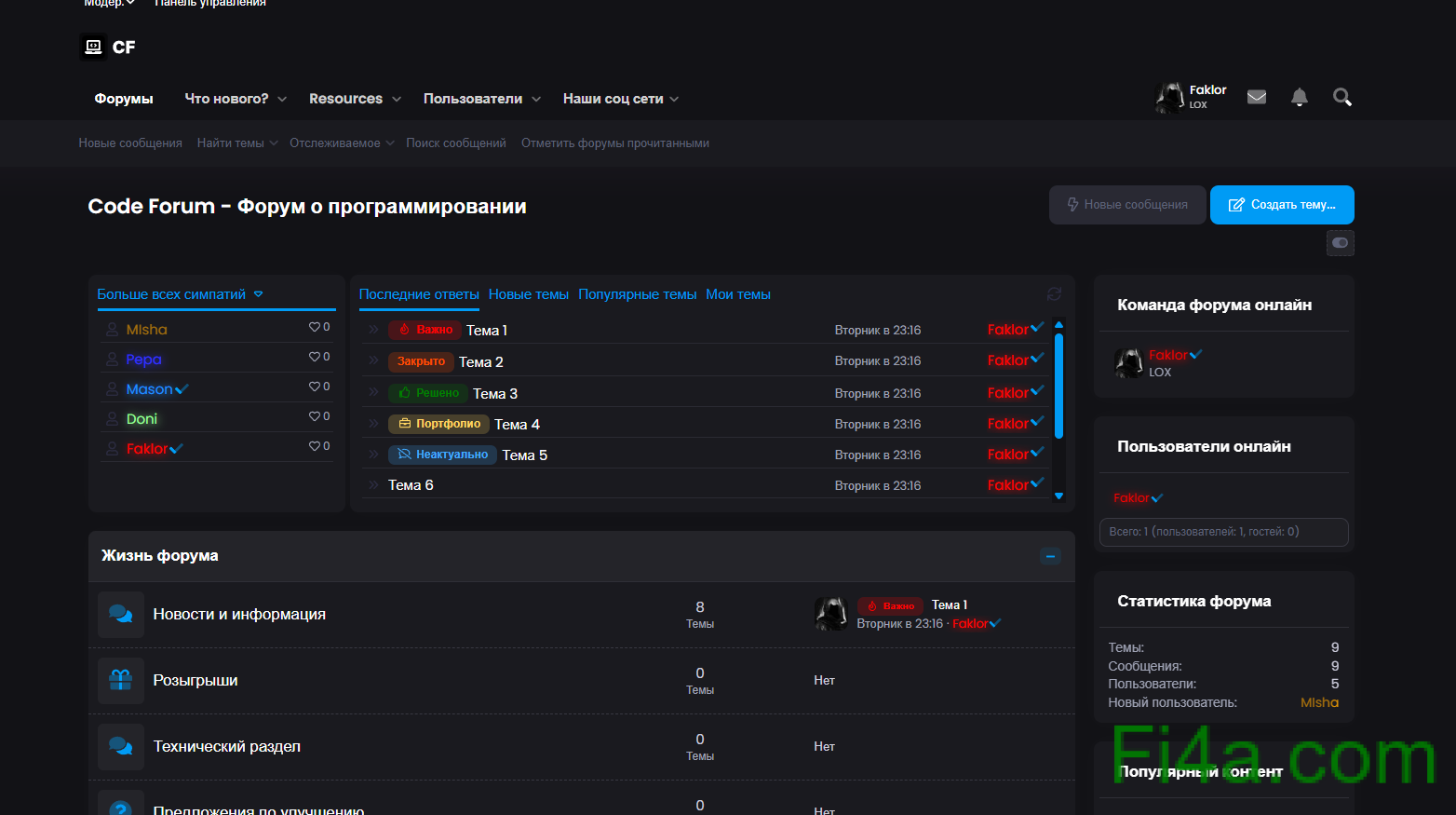
Task: Collapse the Жизнь форума category
Action: tap(1050, 556)
